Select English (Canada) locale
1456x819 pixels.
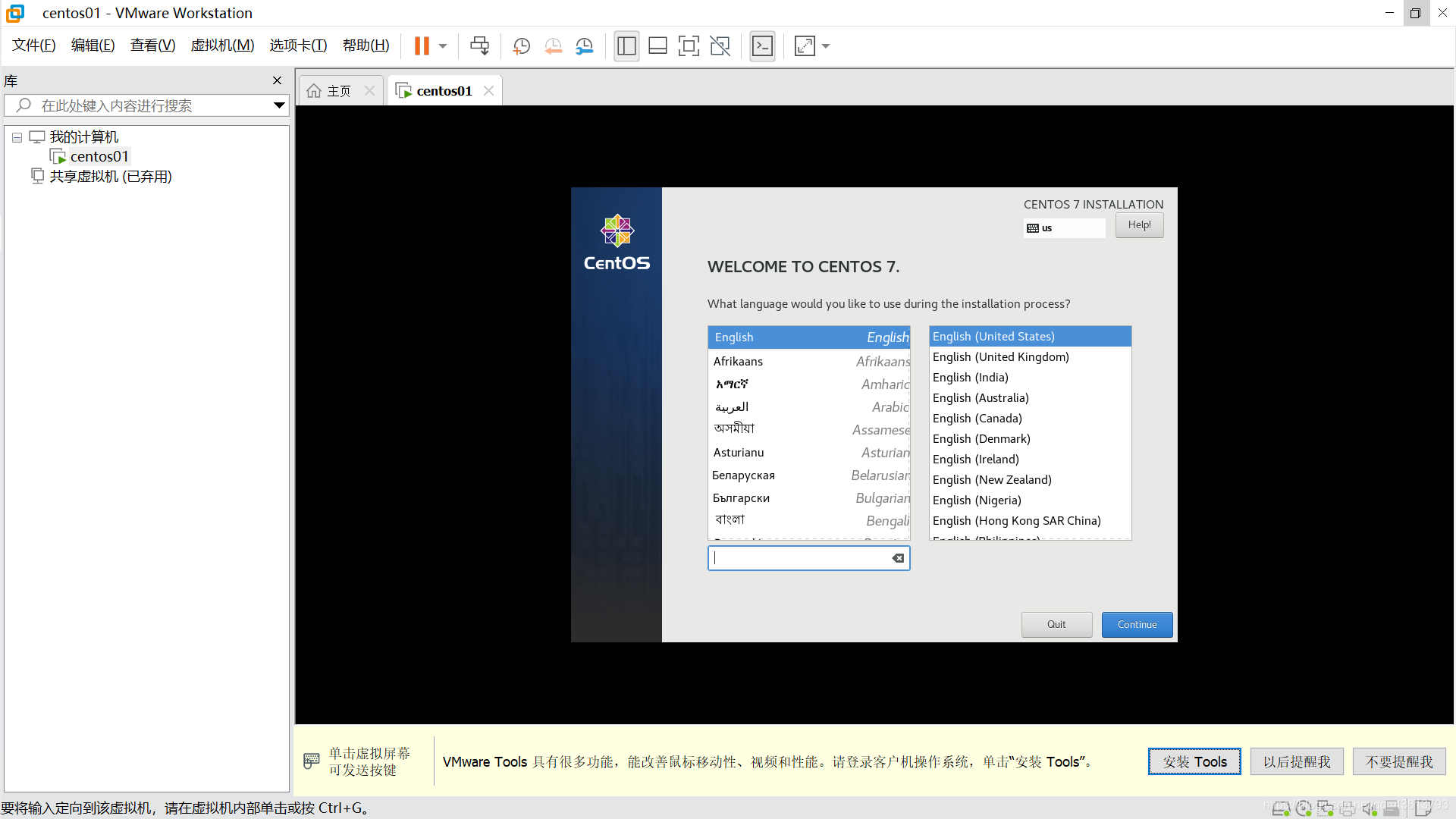pyautogui.click(x=1030, y=418)
